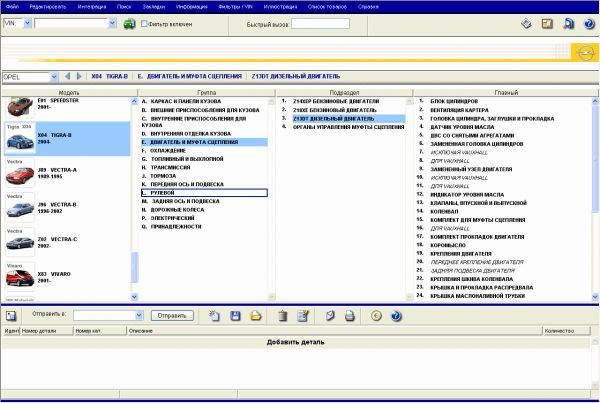Open the Список товаров menu
This screenshot has height=403, width=600.
tap(327, 7)
